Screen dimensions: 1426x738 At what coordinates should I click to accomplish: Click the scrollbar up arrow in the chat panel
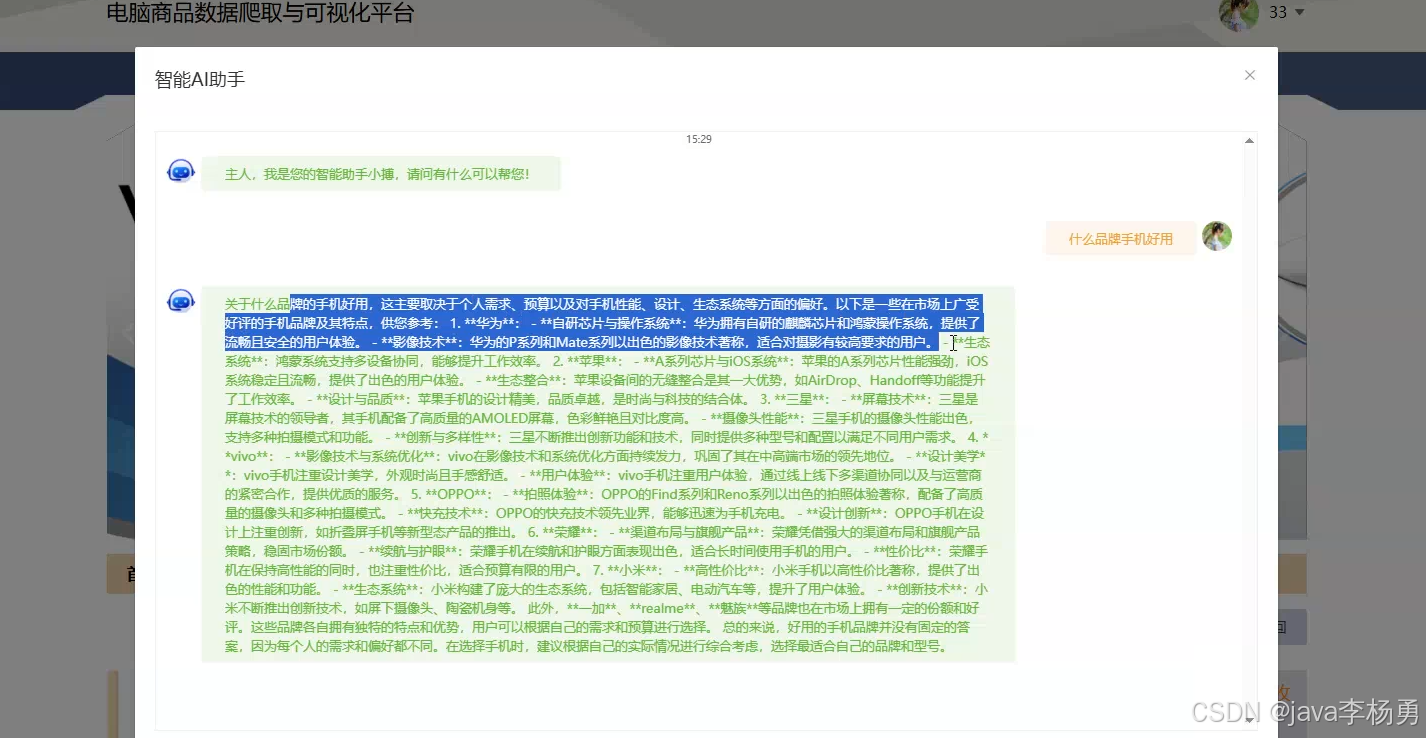[1248, 140]
